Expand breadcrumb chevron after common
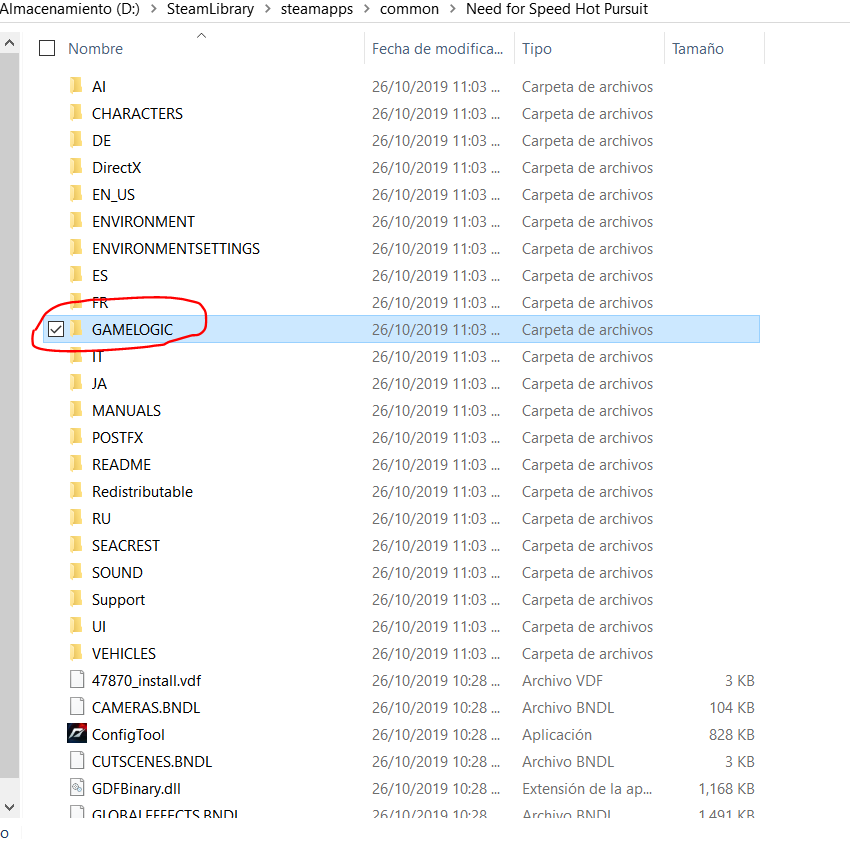This screenshot has height=844, width=850. (453, 9)
